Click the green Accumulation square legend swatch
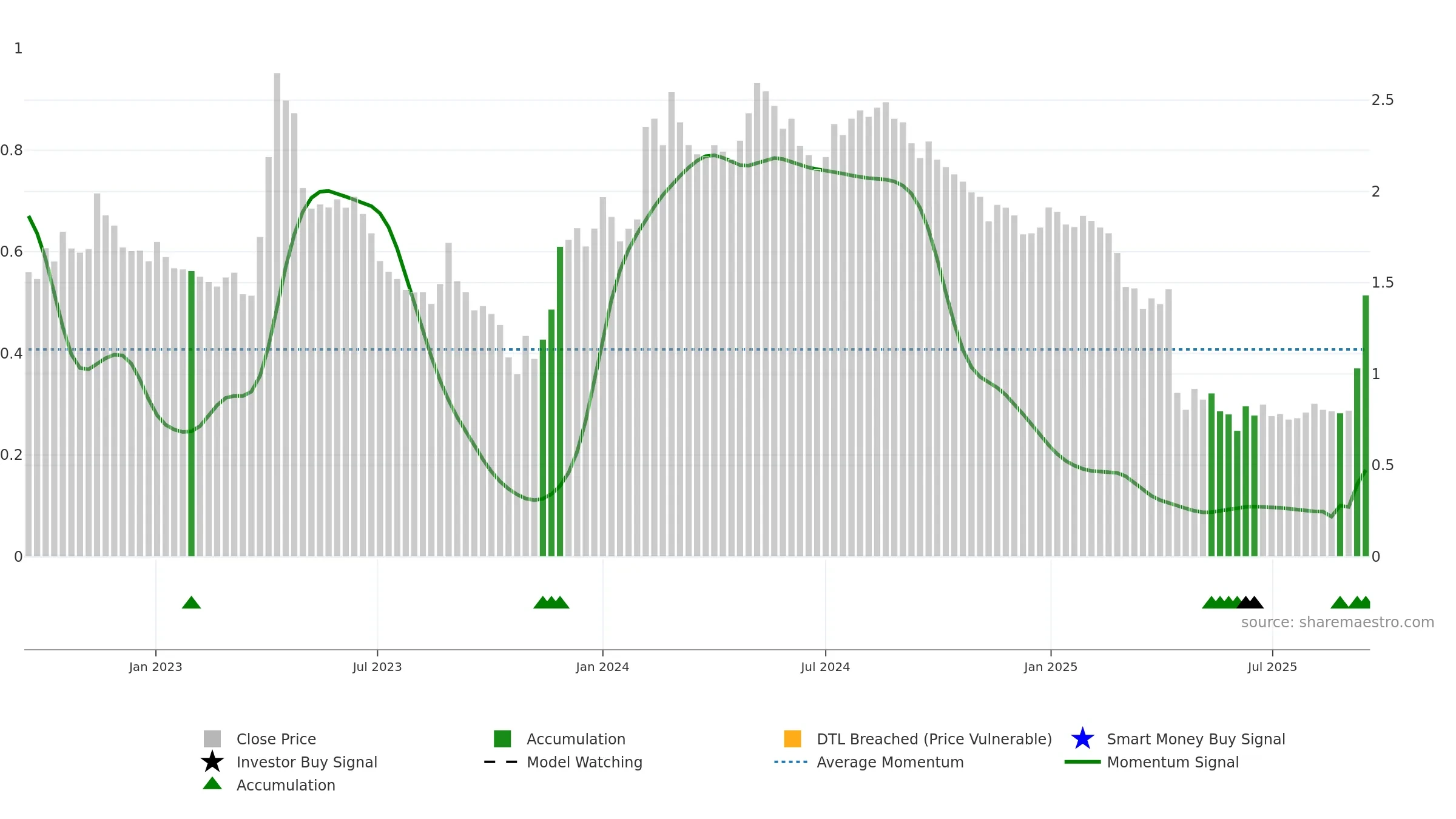1456x819 pixels. 502,738
